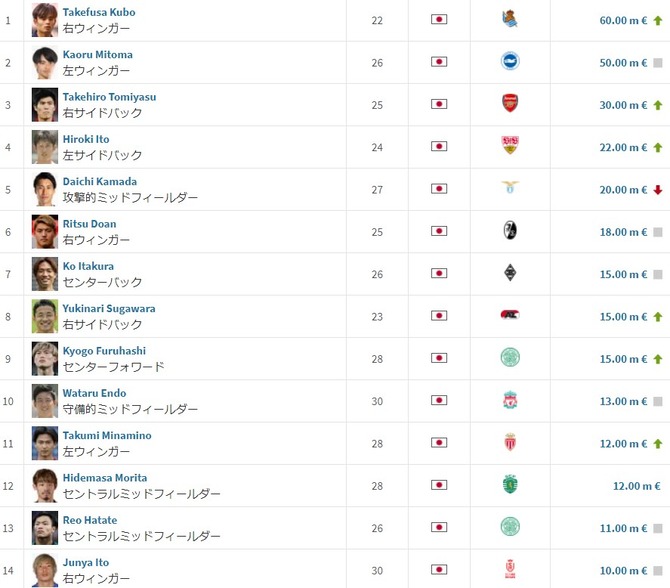Click the Arsenal crest beside Tomiyasu

[510, 103]
